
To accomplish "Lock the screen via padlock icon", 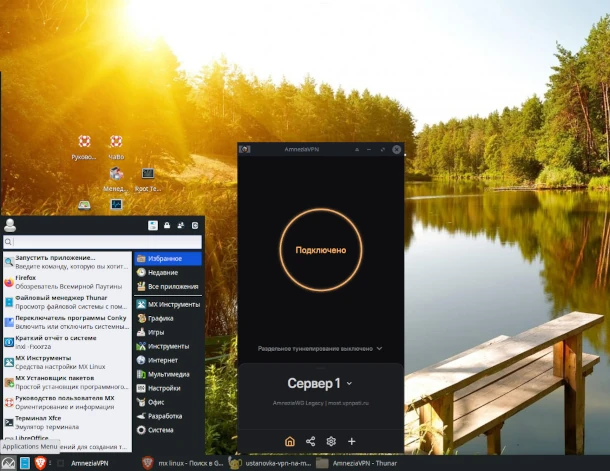I will point(167,225).
